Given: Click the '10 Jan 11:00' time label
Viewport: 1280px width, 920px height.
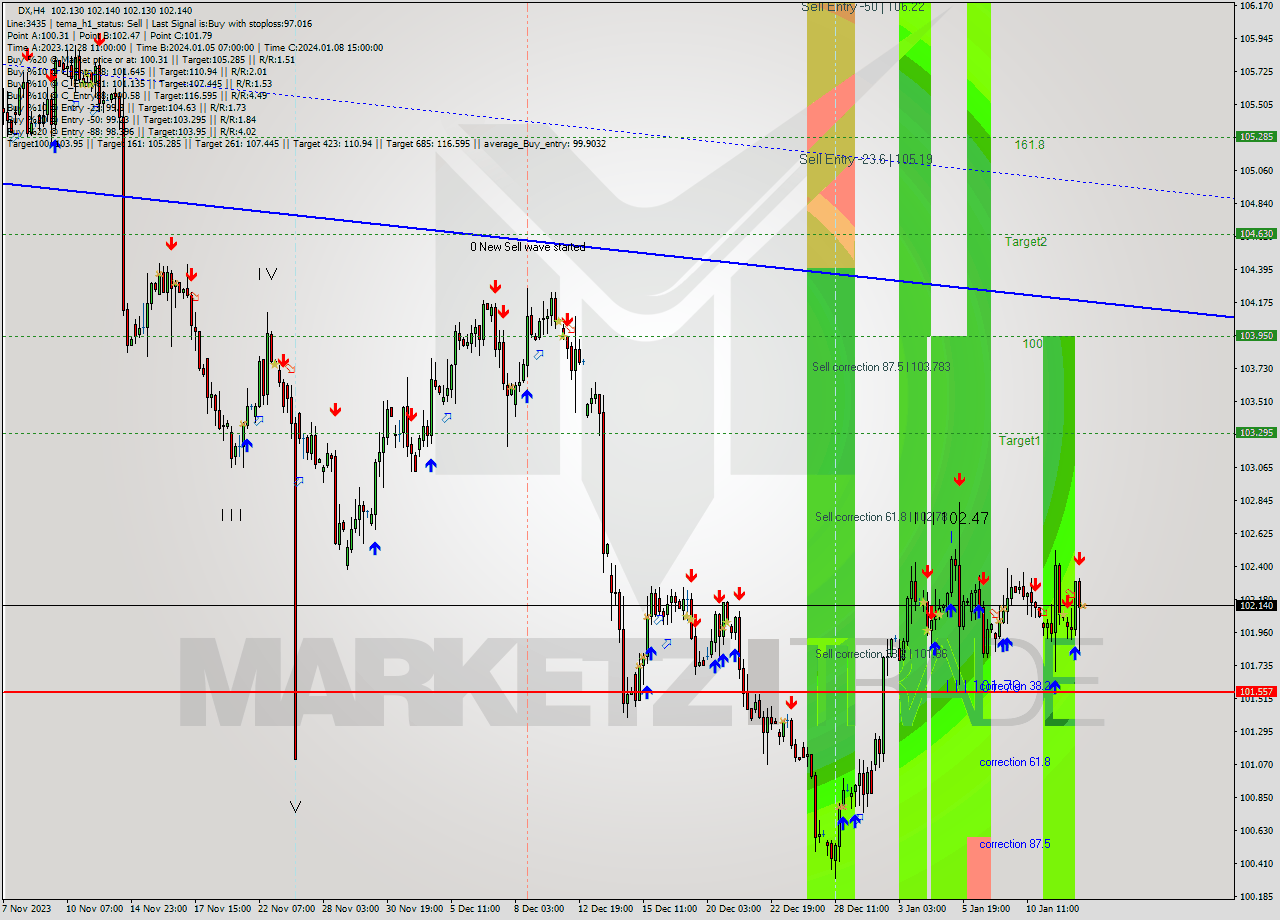Looking at the screenshot, I should 1052,909.
